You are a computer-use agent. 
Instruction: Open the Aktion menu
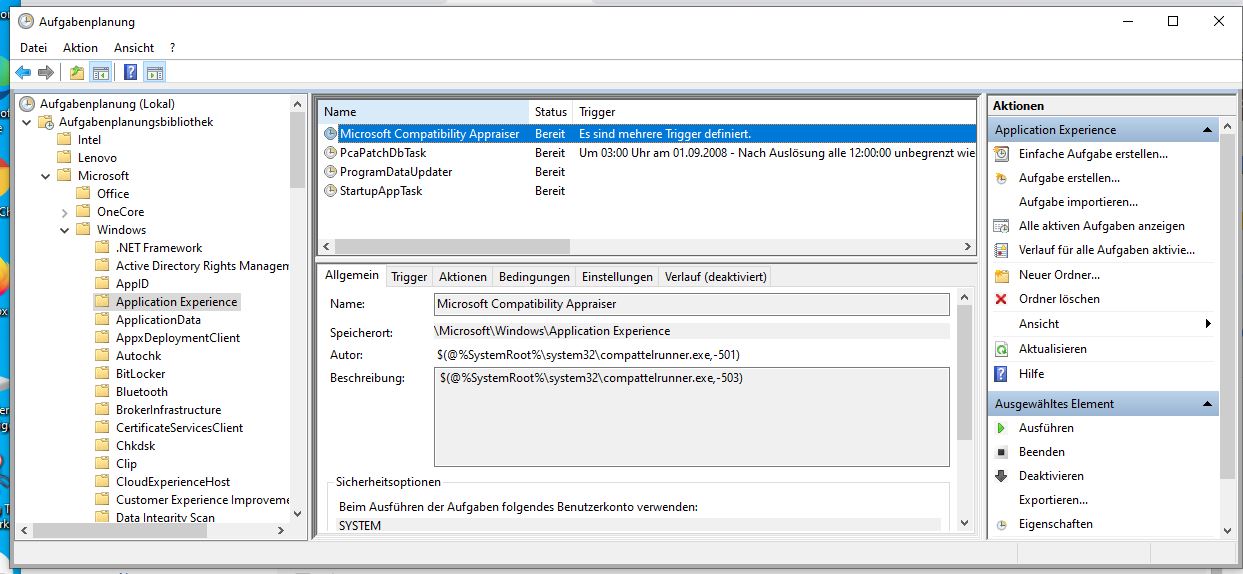[x=80, y=48]
